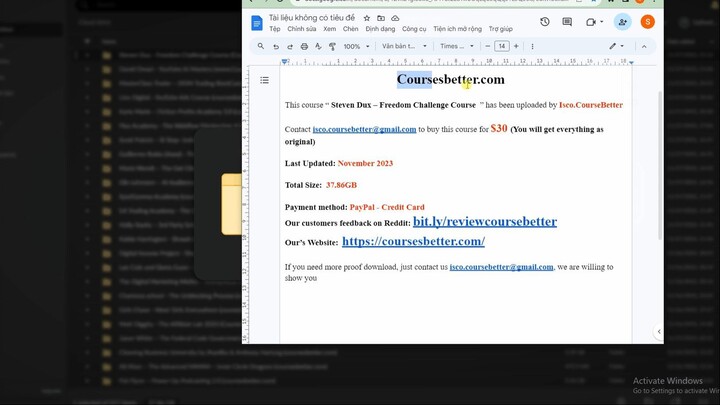Screen dimensions: 720x405
Task: Undo the last action in the toolbar
Action: click(x=276, y=46)
